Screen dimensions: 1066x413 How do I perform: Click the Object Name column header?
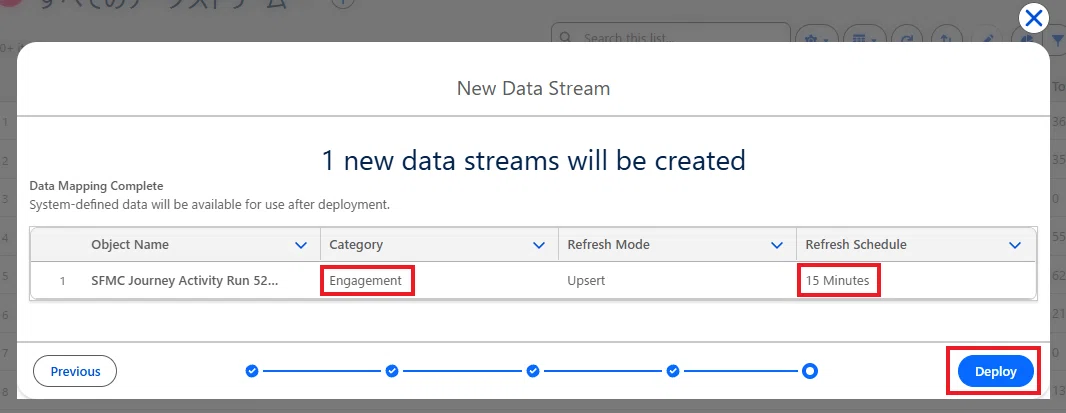coord(130,245)
